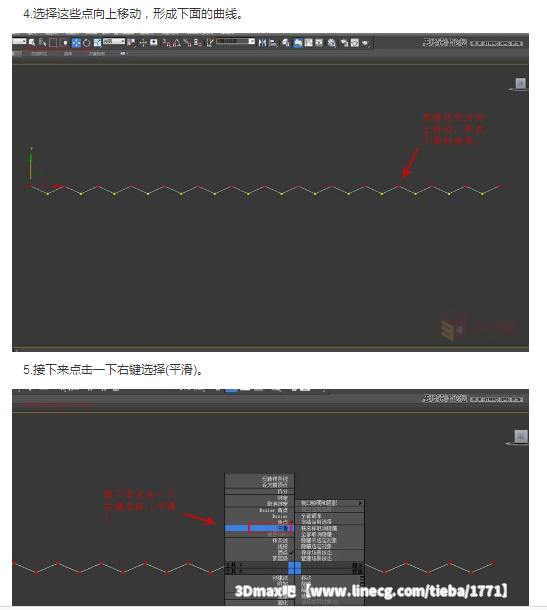
Task: Toggle Spinner Snap button
Action: coord(198,43)
